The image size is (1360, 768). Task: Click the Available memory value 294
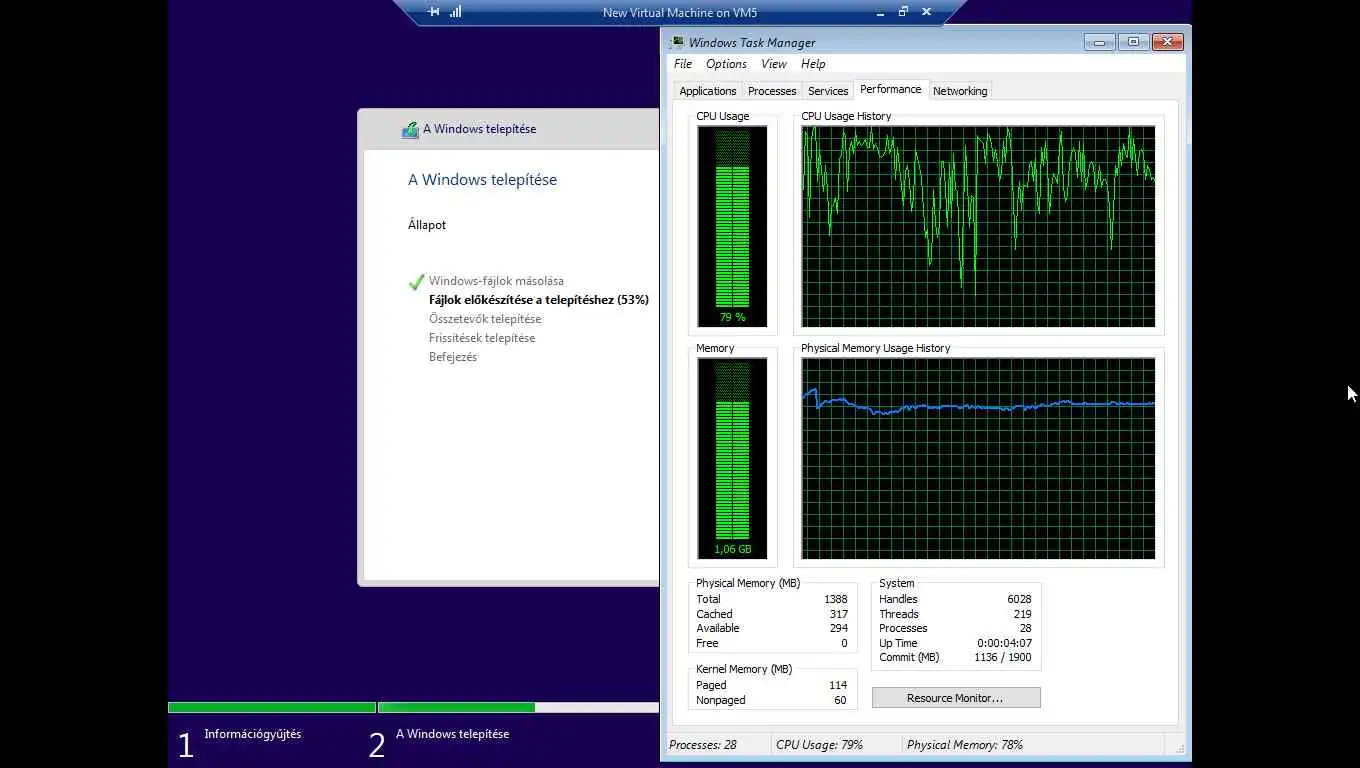click(838, 628)
